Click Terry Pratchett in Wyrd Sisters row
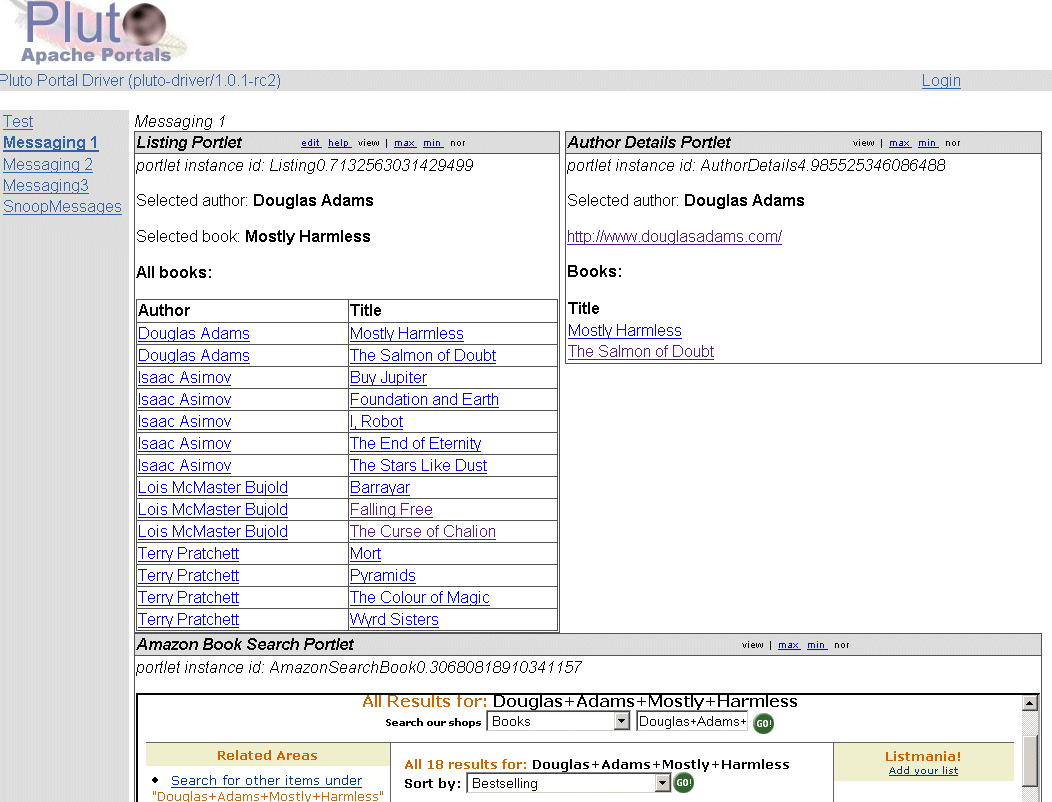 click(x=189, y=619)
